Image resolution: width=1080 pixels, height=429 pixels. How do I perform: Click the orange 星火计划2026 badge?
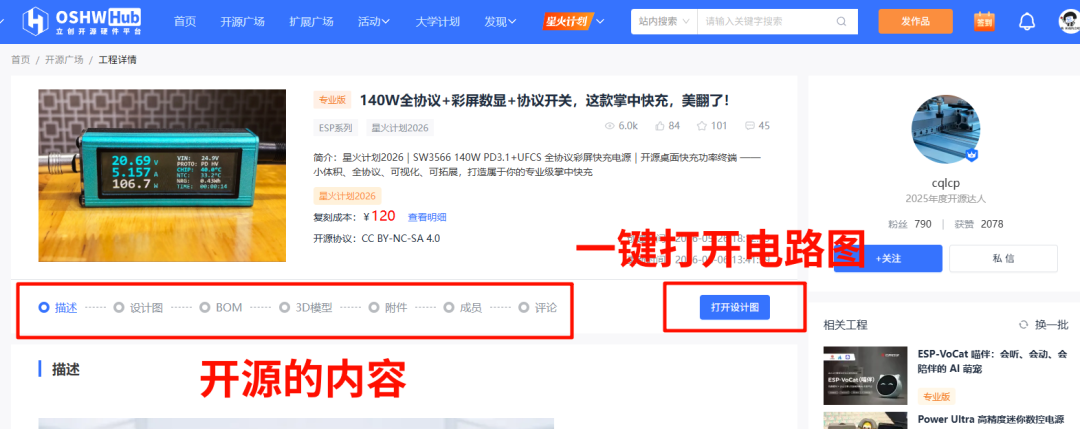pos(347,196)
